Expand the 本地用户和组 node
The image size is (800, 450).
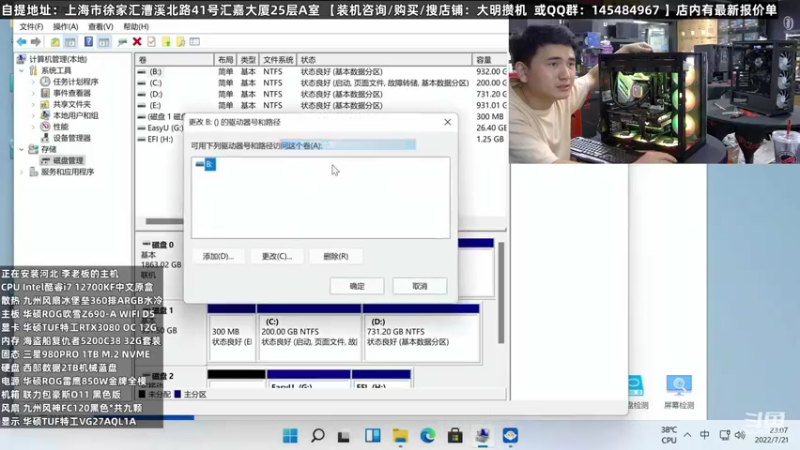pos(33,115)
